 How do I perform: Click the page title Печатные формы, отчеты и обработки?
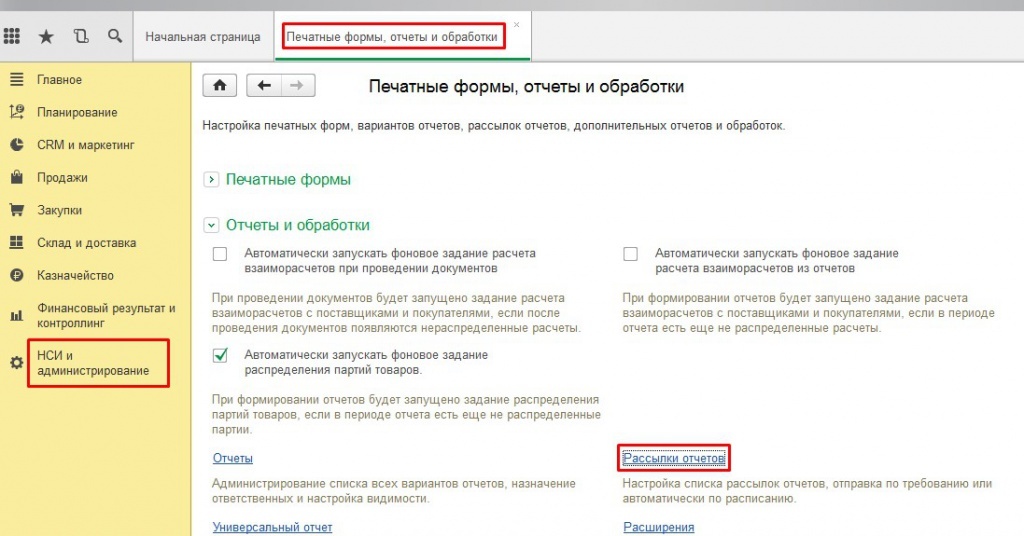(526, 86)
